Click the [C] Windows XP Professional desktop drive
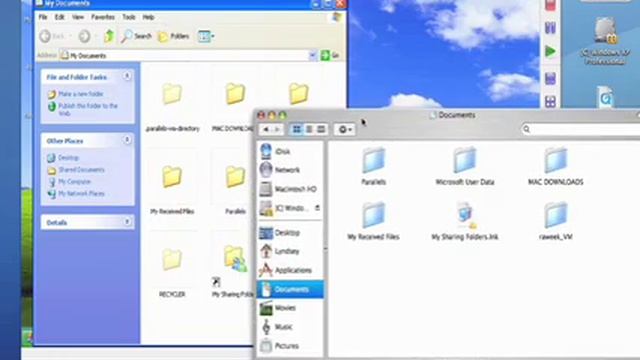Viewport: 640px width, 360px height. coord(605,41)
